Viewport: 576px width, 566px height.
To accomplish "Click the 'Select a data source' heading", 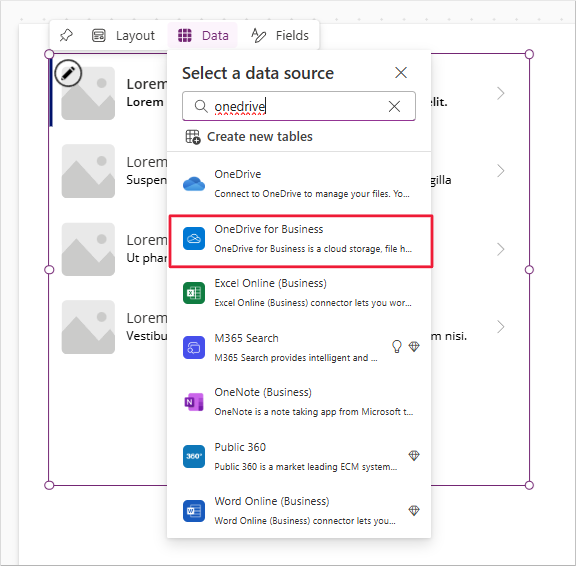I will pyautogui.click(x=258, y=73).
